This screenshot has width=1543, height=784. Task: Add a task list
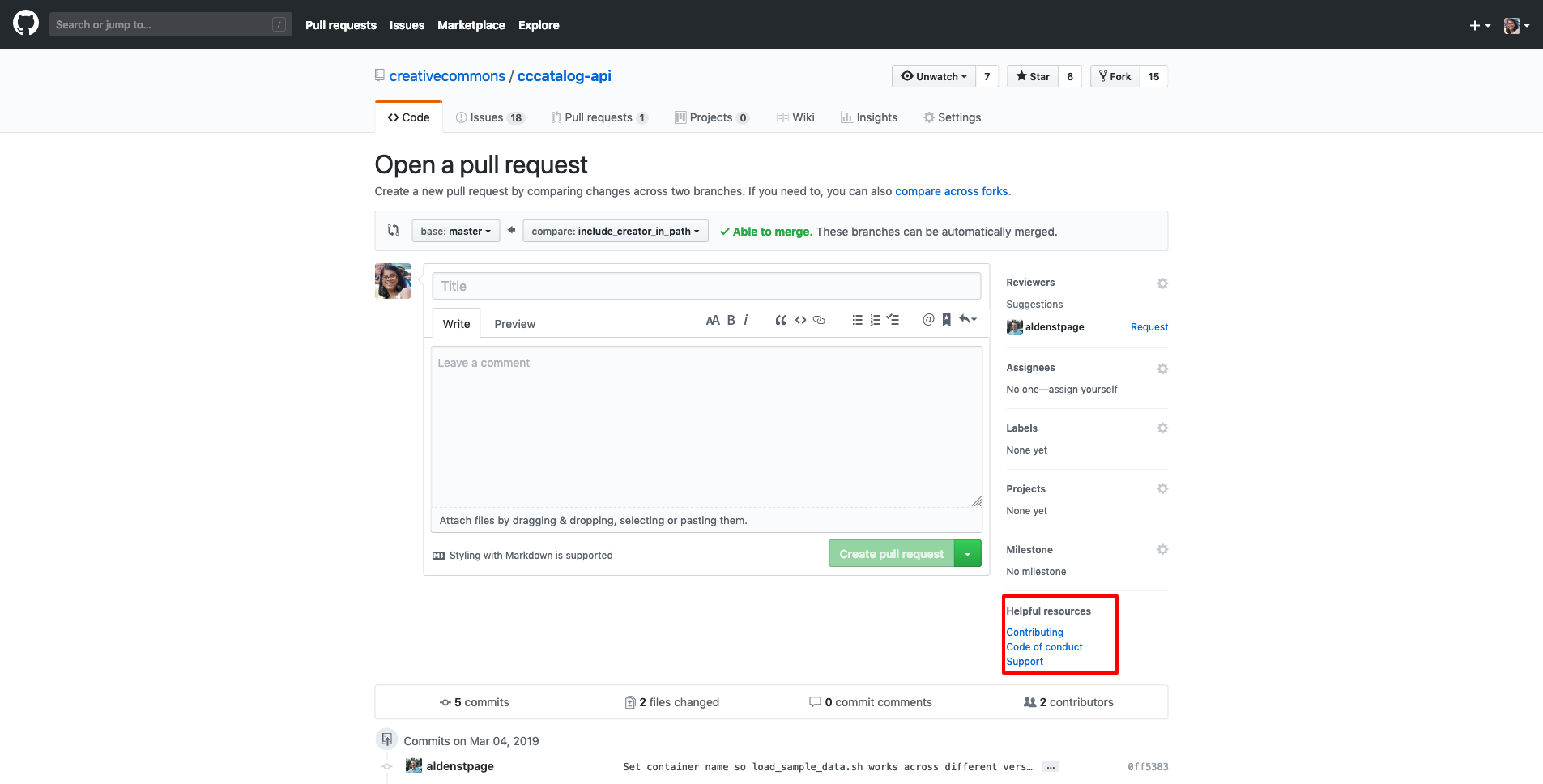(893, 321)
